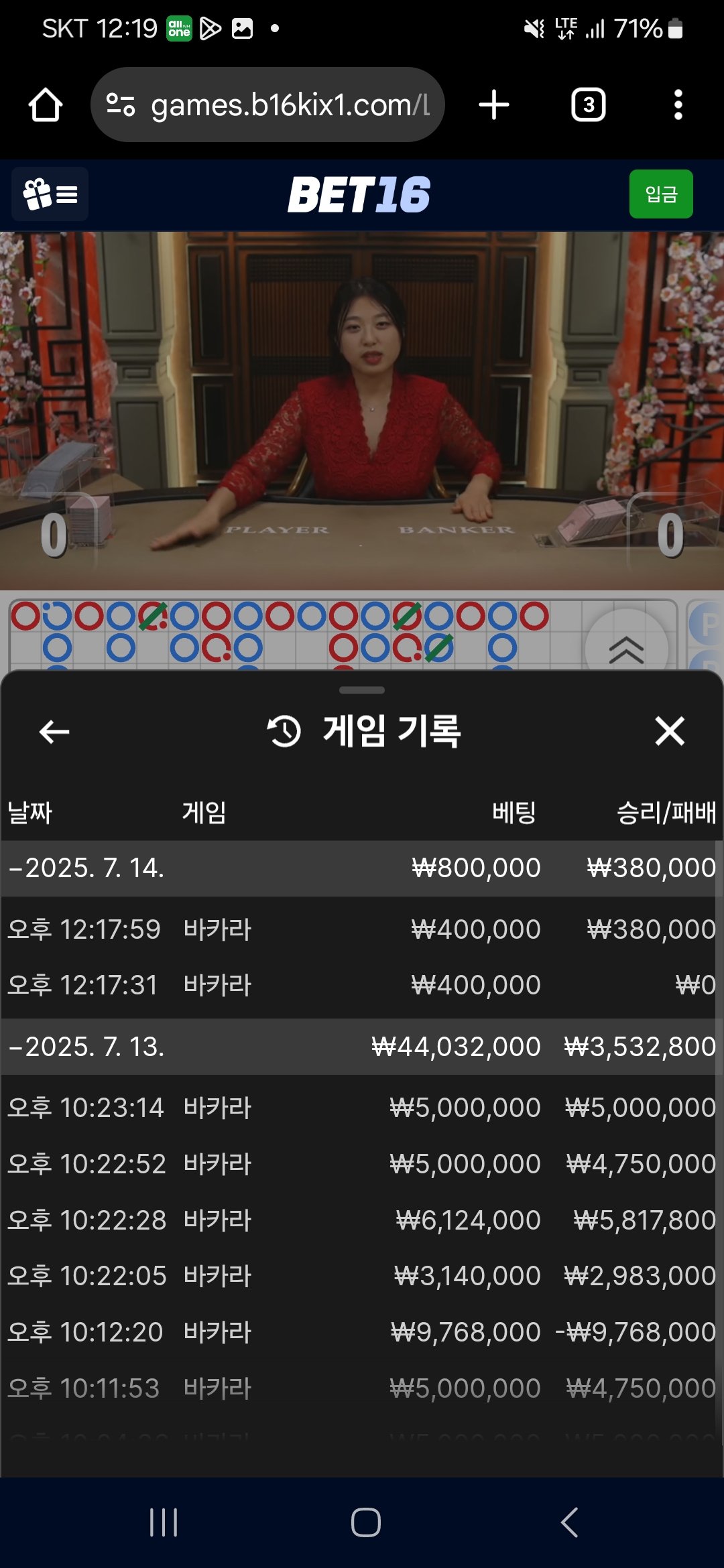724x1568 pixels.
Task: Open the browser three-dot menu
Action: (678, 105)
